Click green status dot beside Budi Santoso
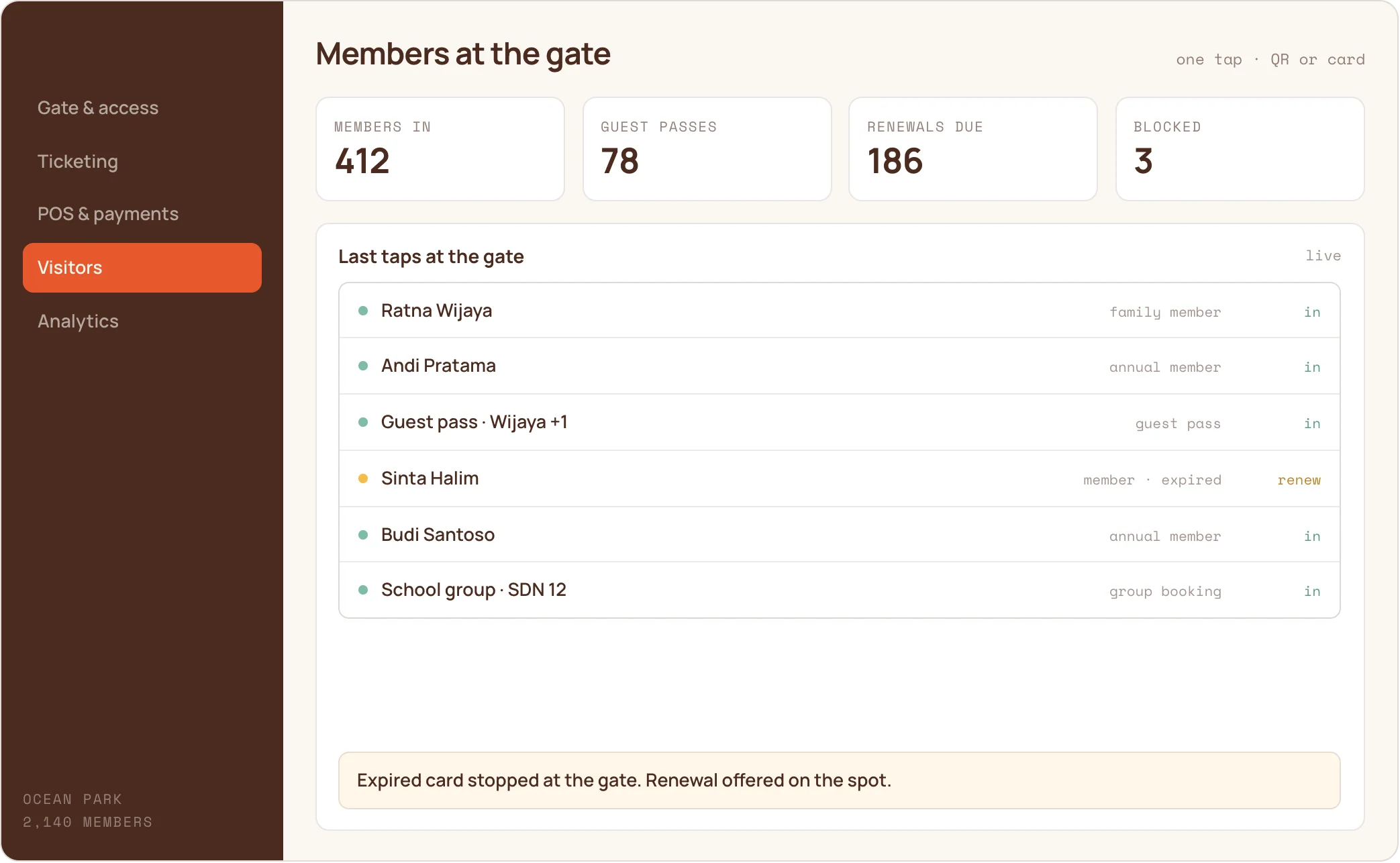 [x=363, y=535]
